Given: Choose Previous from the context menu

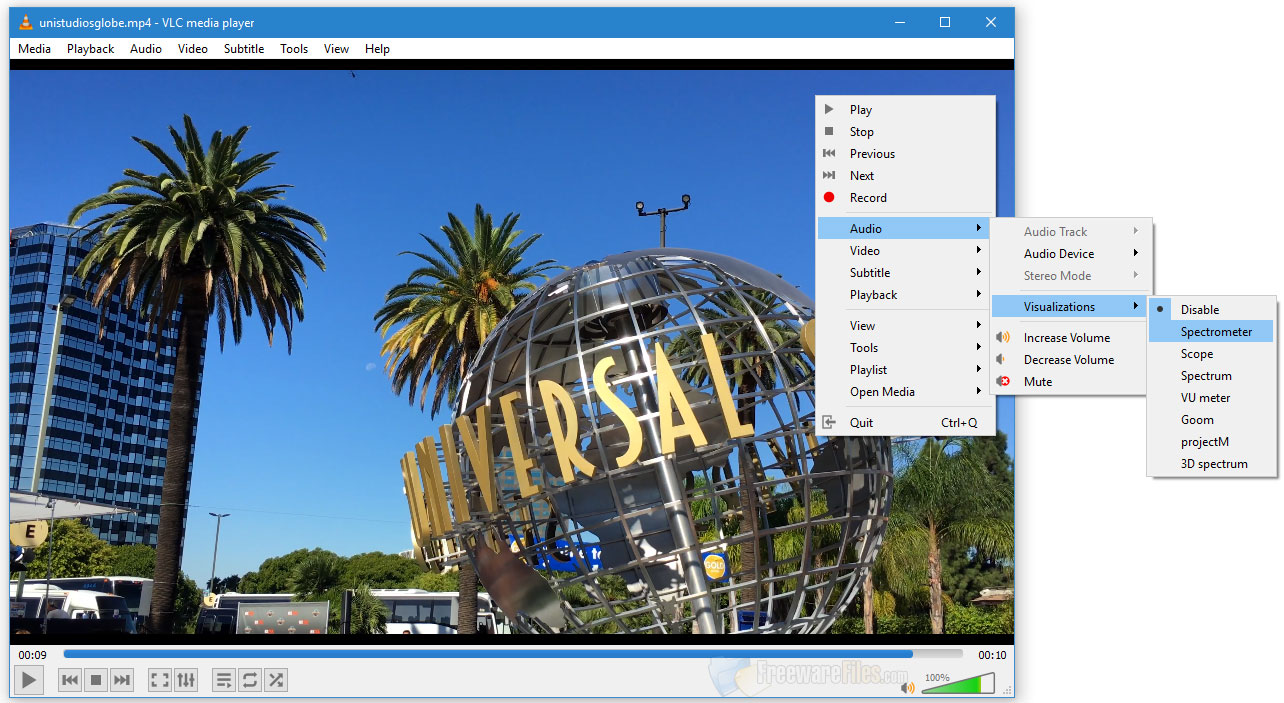Looking at the screenshot, I should click(x=906, y=154).
